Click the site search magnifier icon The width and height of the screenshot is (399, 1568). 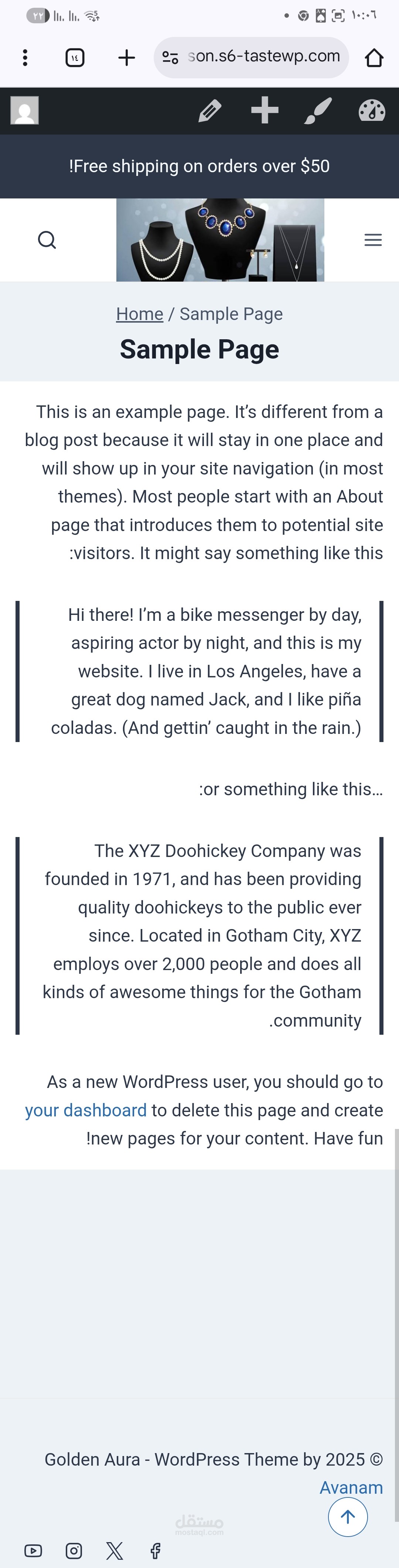(x=47, y=240)
